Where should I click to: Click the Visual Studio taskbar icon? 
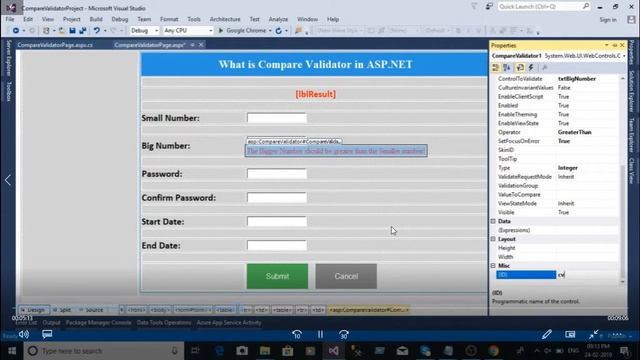[333, 351]
